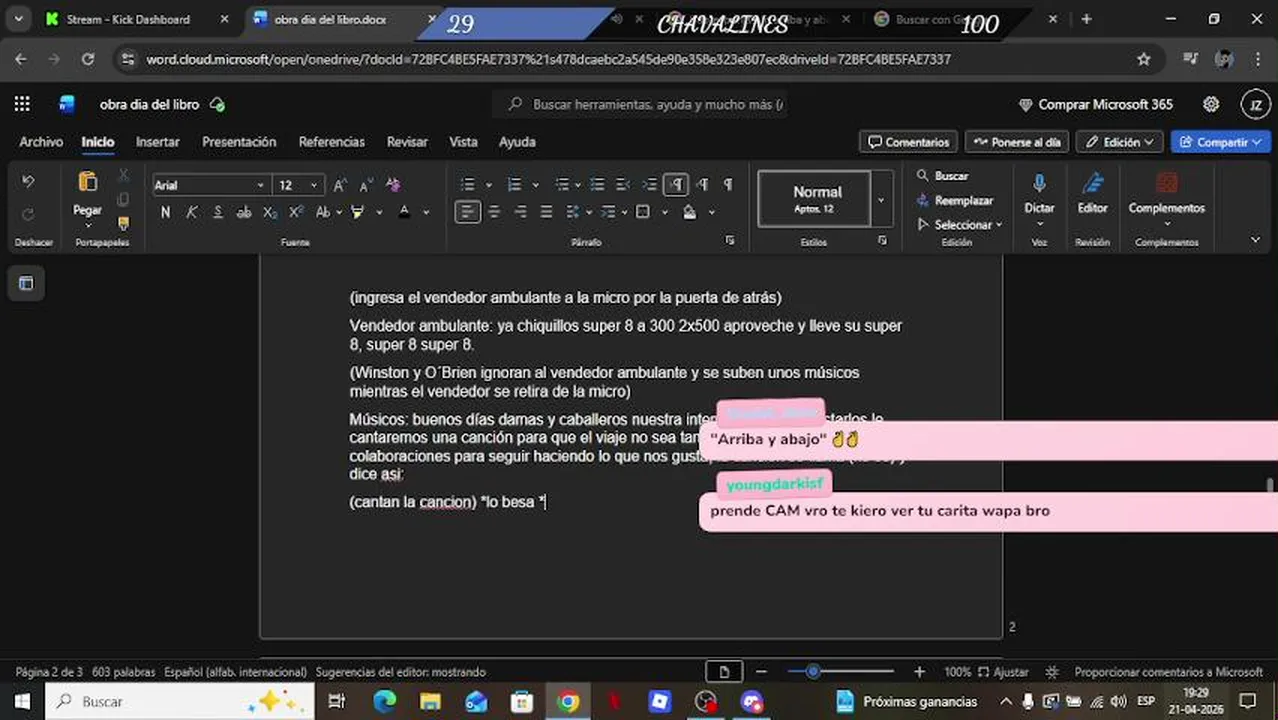Open the Editor review tool
The width and height of the screenshot is (1278, 720).
point(1092,195)
